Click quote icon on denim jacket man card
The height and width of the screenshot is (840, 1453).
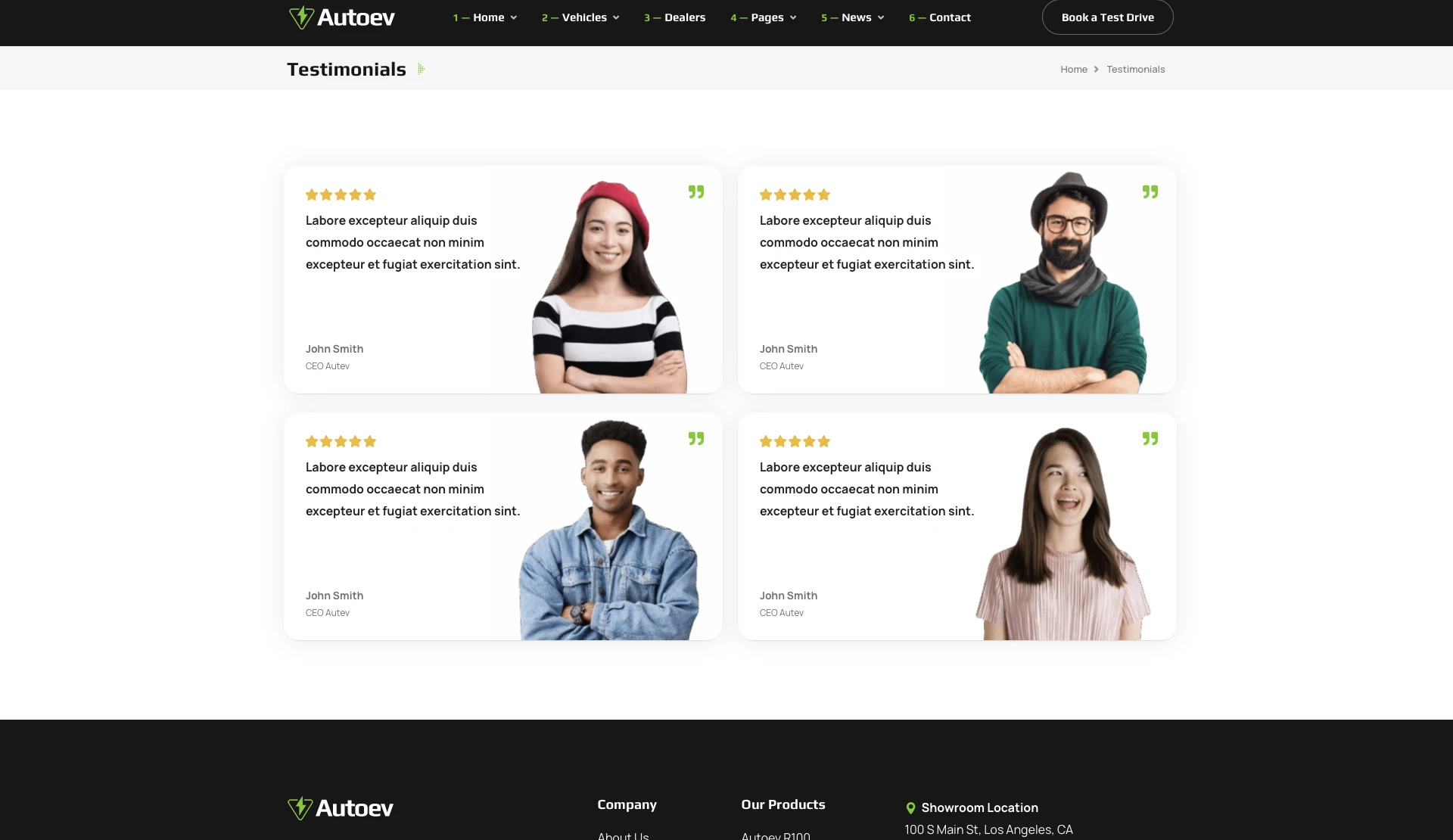696,439
